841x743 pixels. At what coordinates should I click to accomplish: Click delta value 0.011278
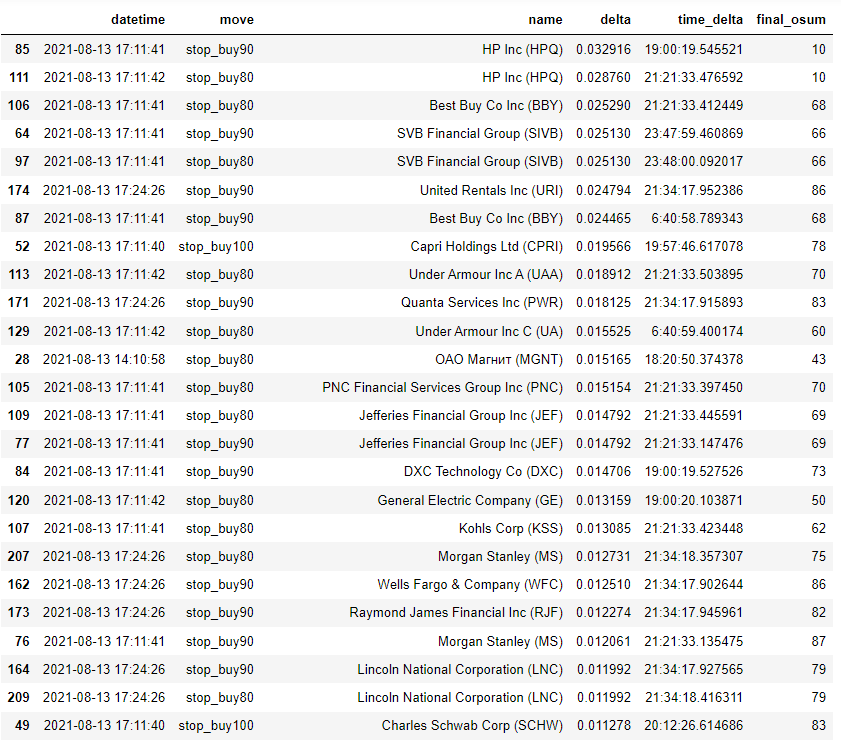tap(604, 725)
